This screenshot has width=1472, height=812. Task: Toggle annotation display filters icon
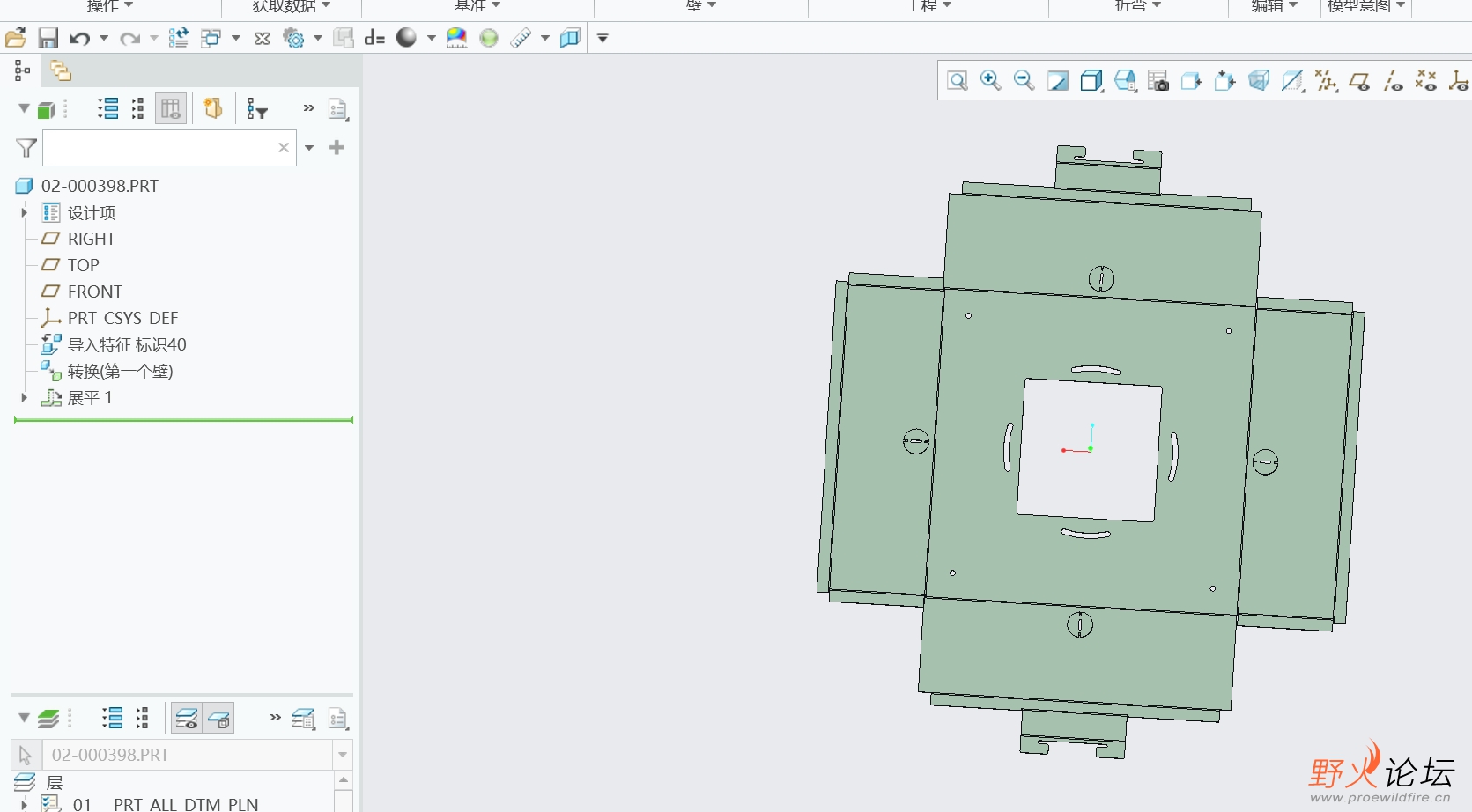1326,81
